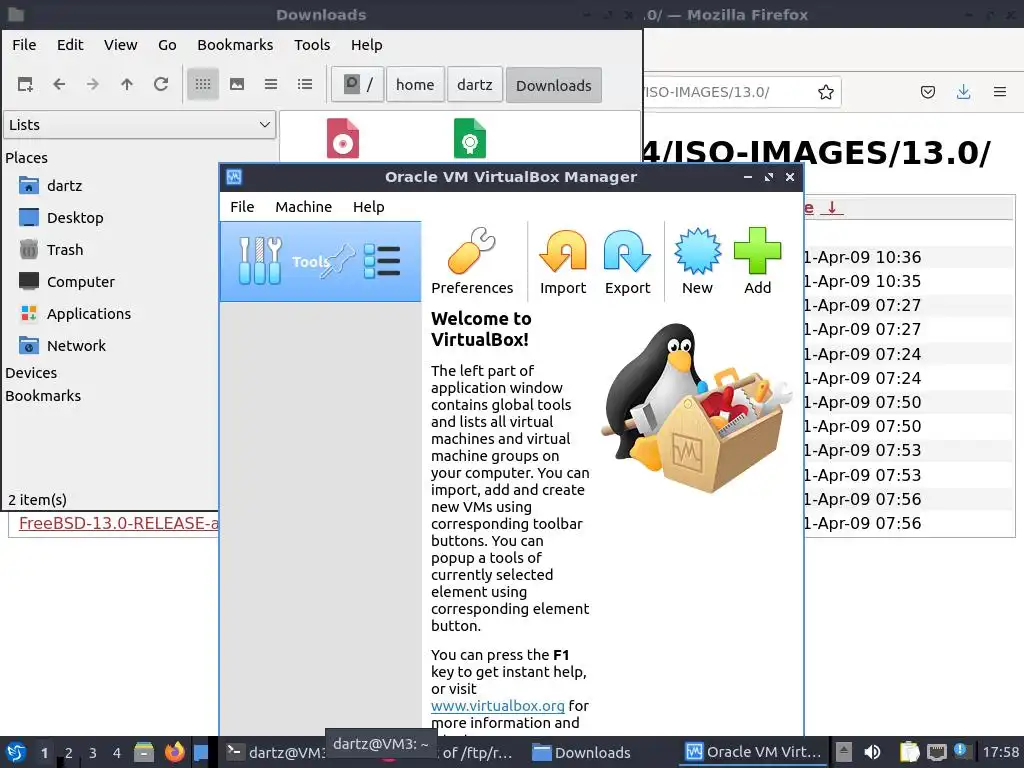Open file manager Go menu
The height and width of the screenshot is (768, 1024).
tap(167, 44)
